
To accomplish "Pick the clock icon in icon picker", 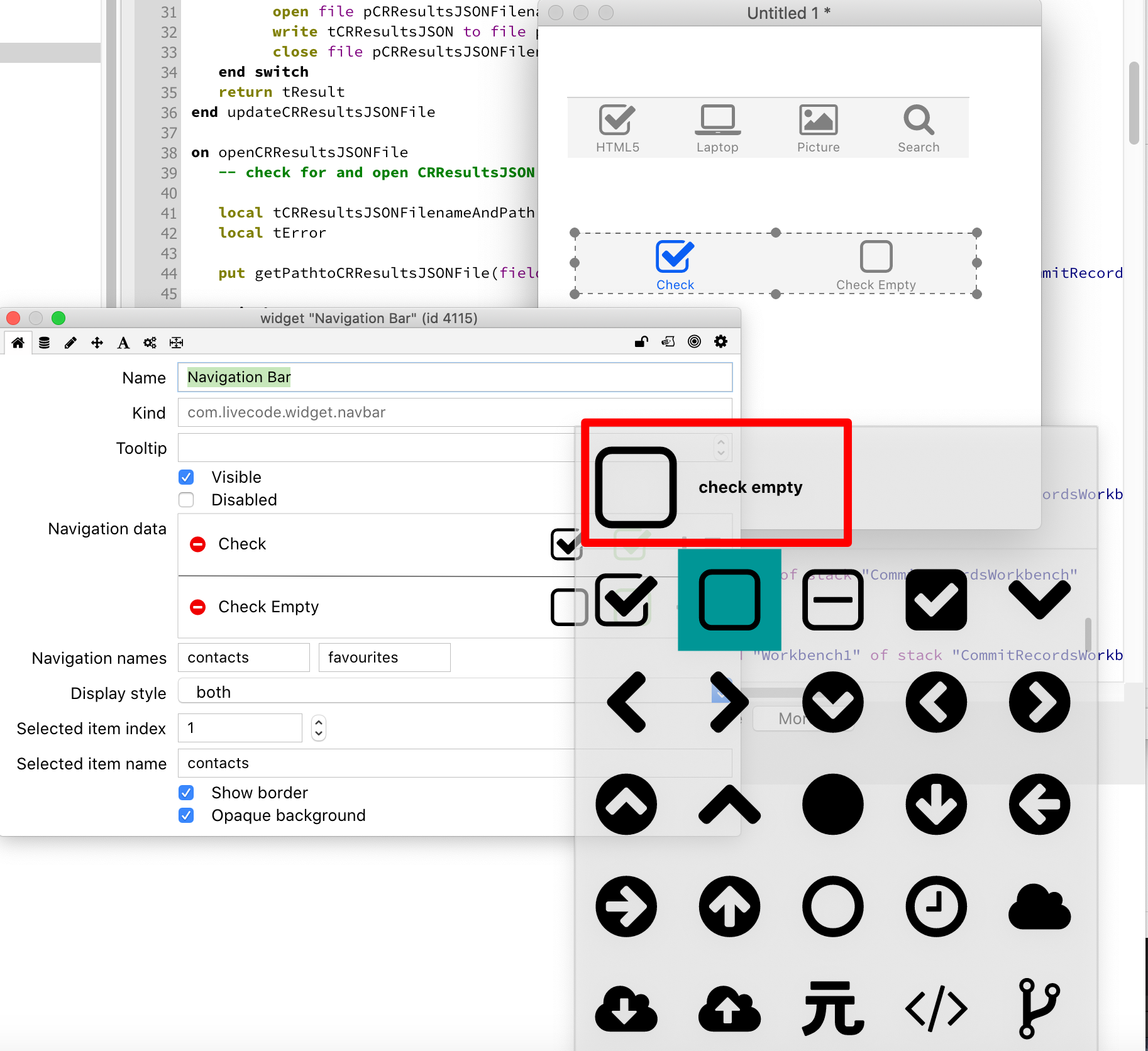I will click(936, 906).
